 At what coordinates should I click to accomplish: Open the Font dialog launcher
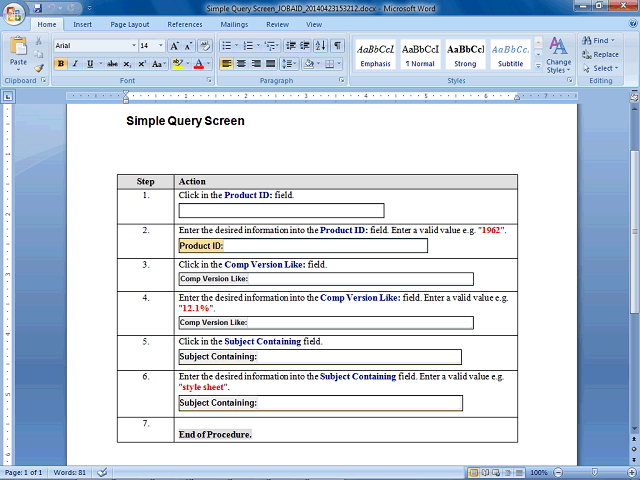click(209, 80)
